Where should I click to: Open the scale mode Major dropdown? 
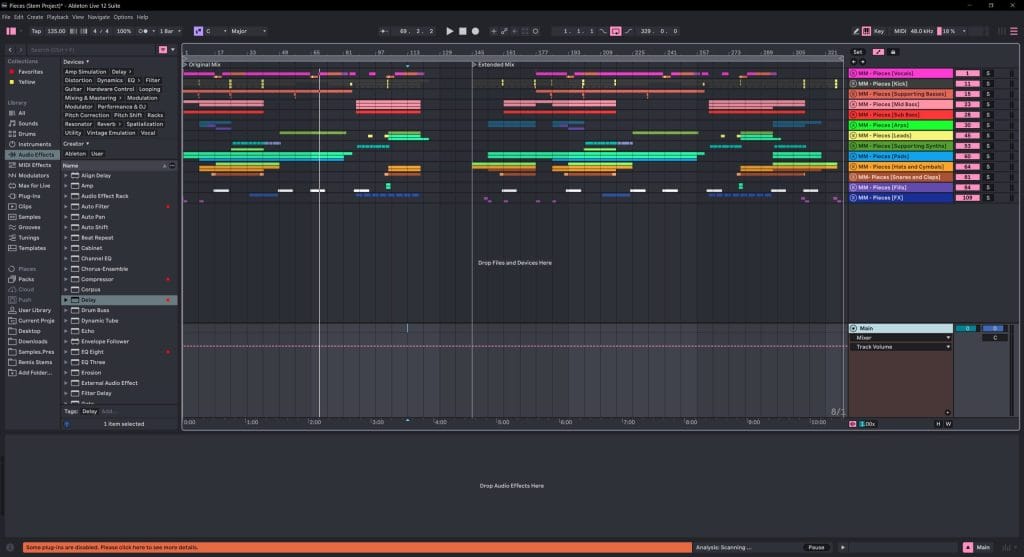coord(248,31)
